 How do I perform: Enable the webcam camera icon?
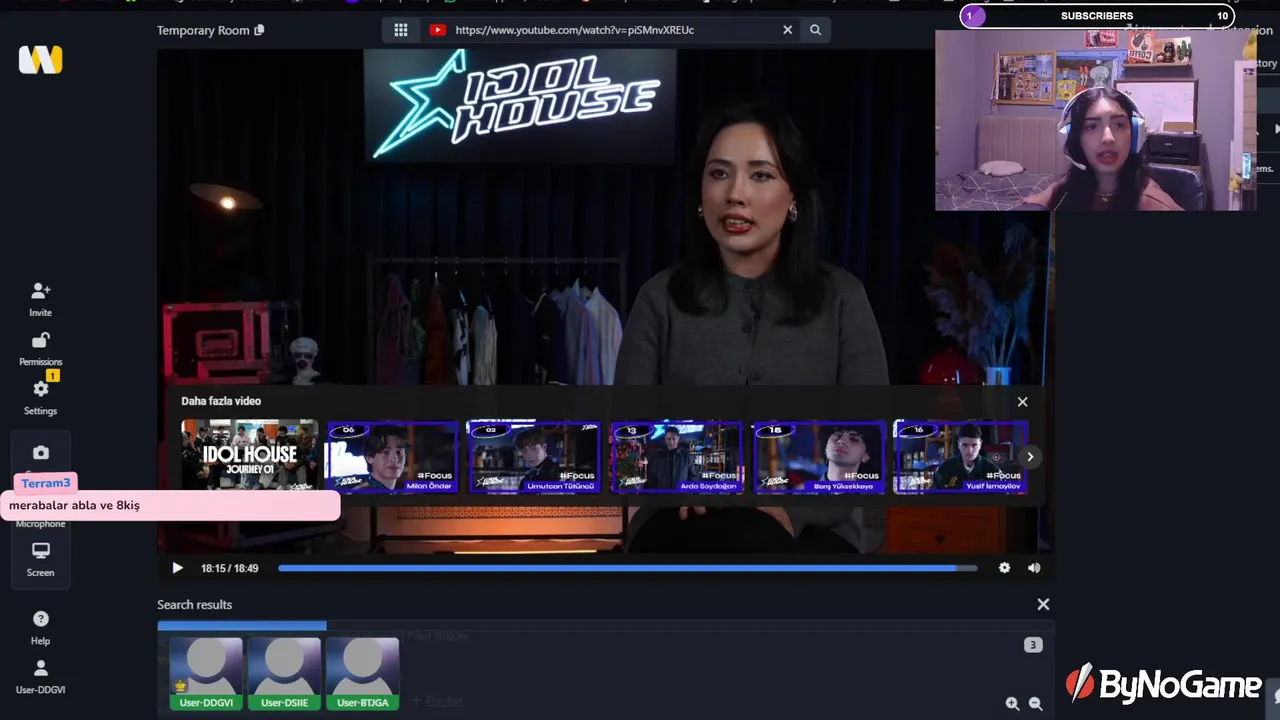40,453
